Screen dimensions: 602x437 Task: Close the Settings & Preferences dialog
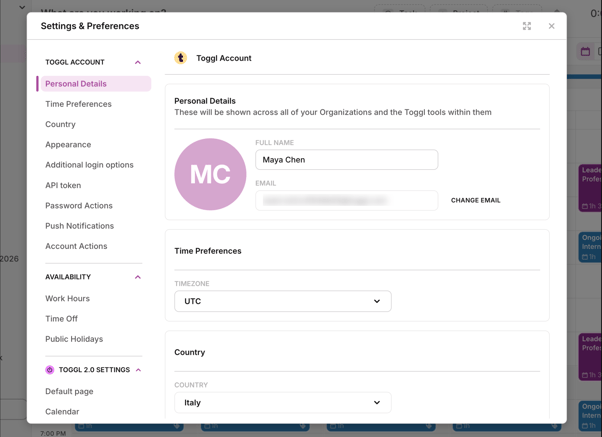tap(551, 26)
